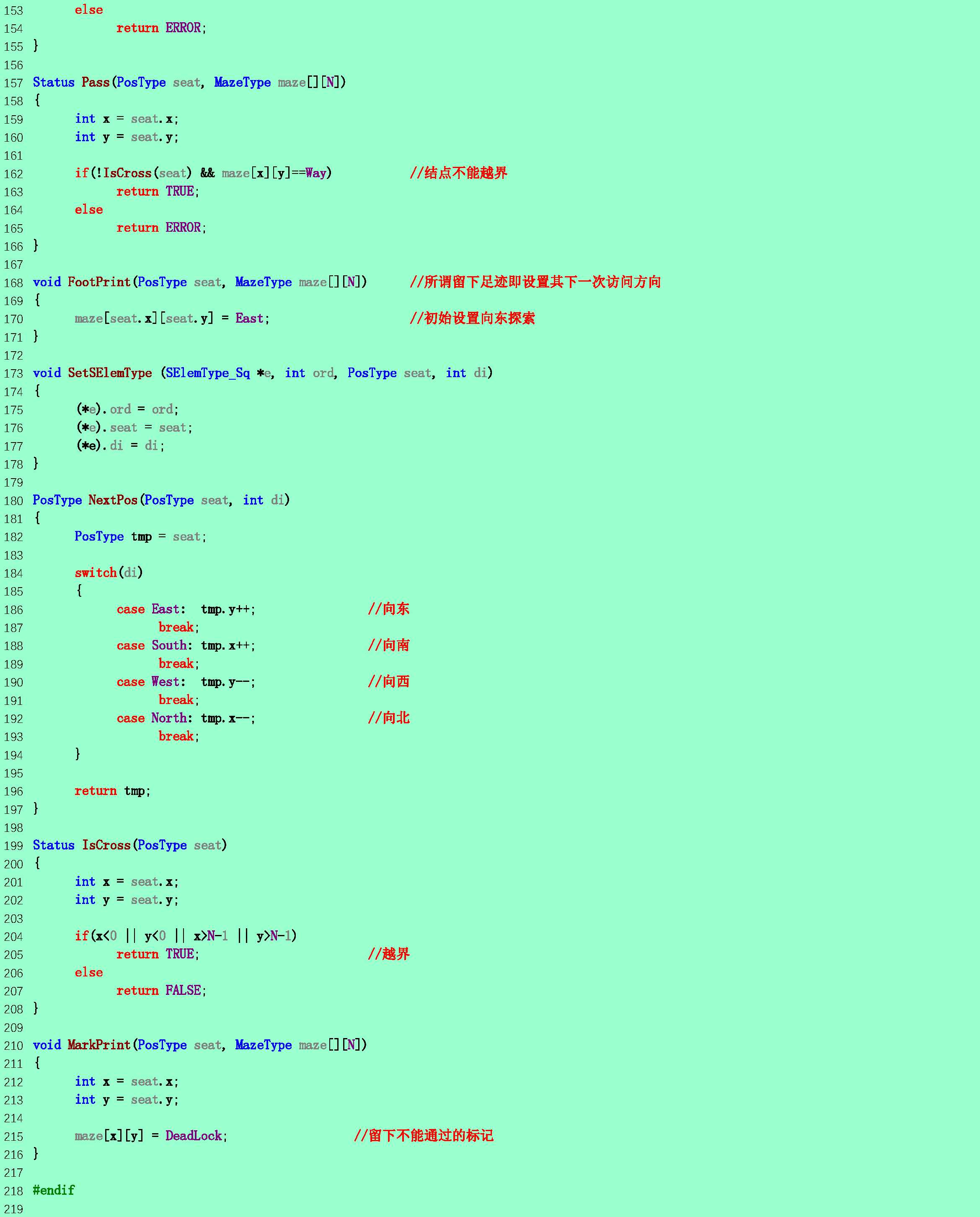Click 'return ERROR;' on line 154

pyautogui.click(x=161, y=28)
